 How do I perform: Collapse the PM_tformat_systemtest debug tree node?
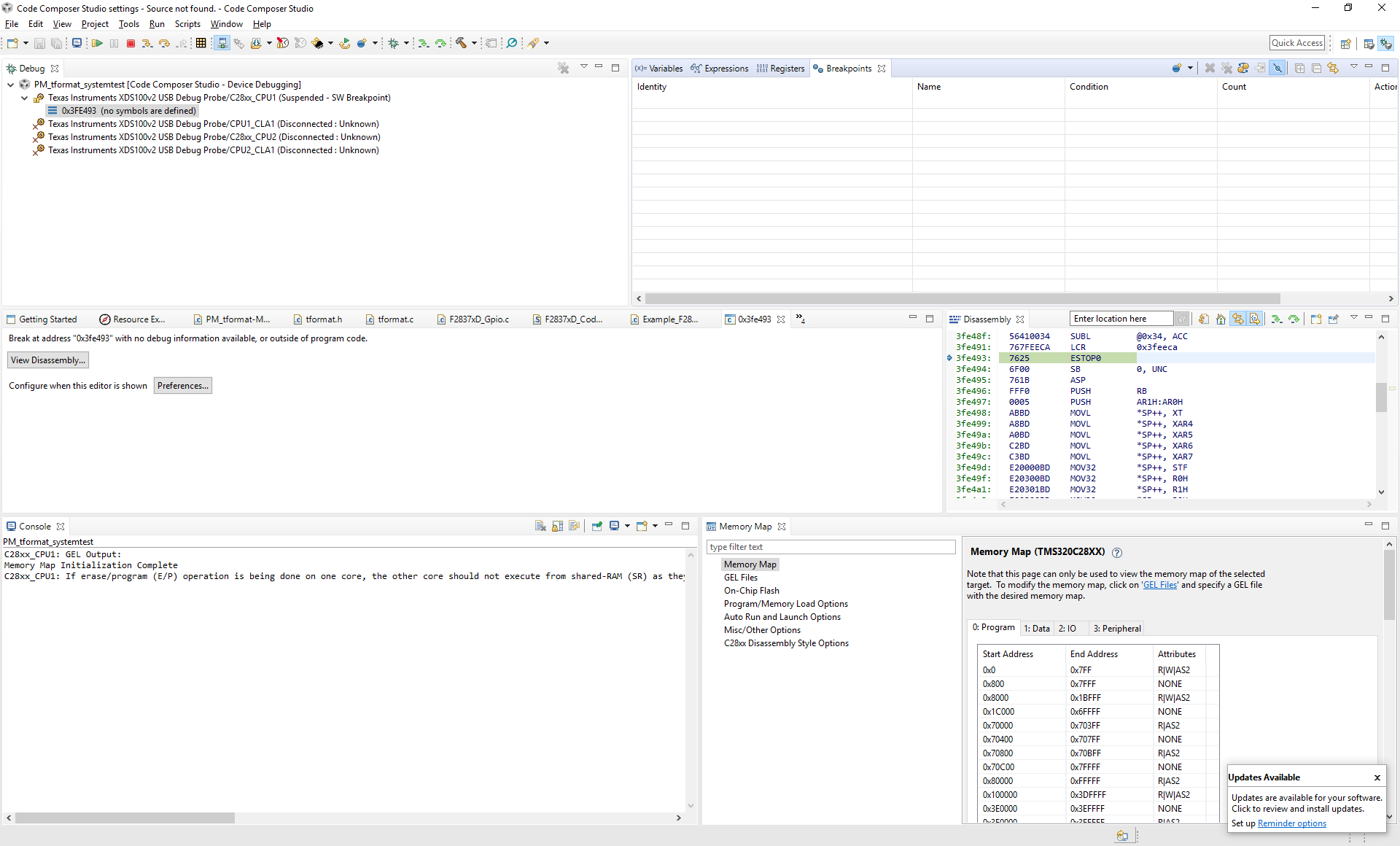point(11,85)
